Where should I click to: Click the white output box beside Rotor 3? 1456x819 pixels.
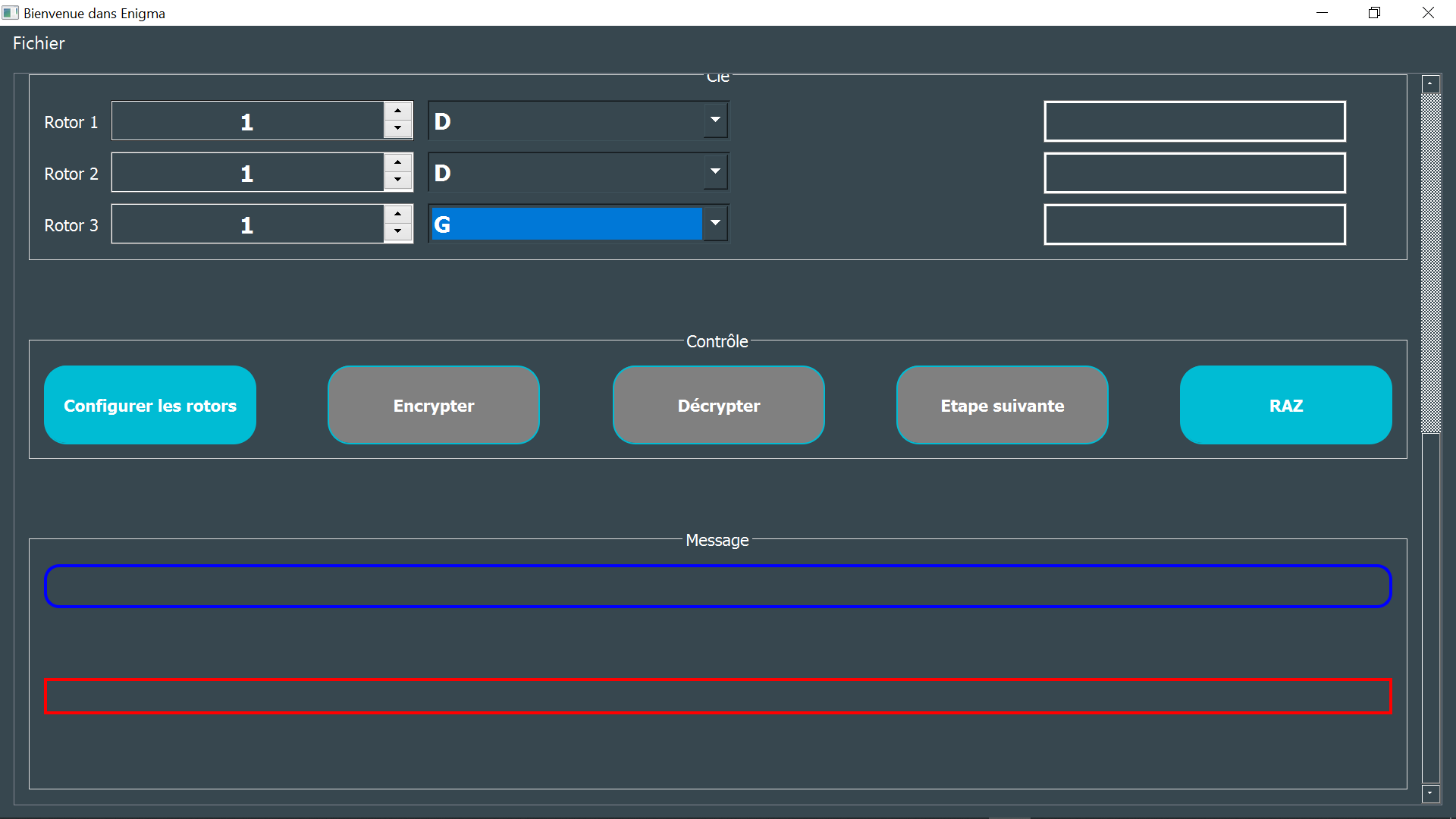(x=1194, y=224)
